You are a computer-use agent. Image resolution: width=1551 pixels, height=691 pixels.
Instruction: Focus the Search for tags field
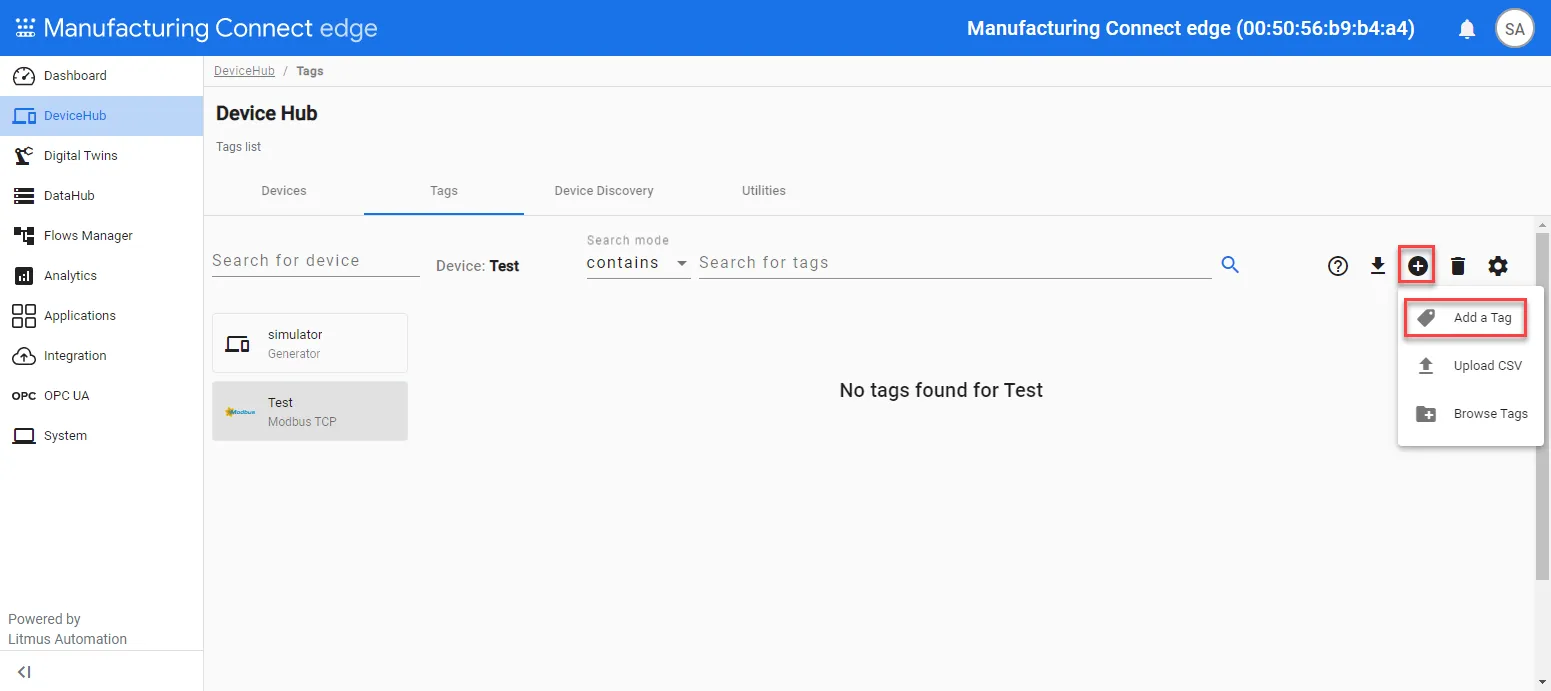pyautogui.click(x=955, y=263)
